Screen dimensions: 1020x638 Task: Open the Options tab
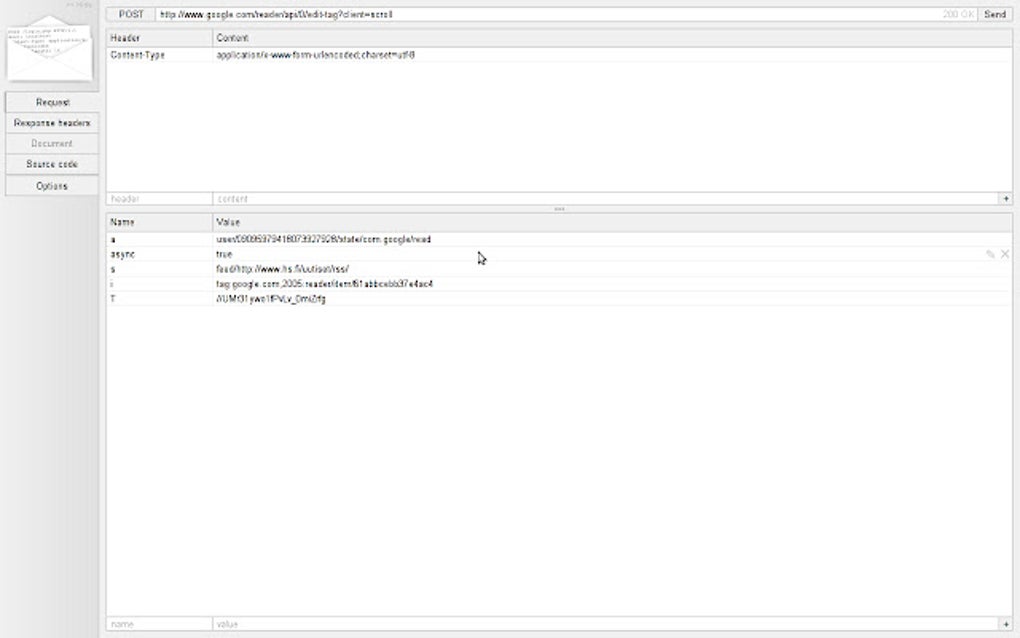click(x=52, y=184)
